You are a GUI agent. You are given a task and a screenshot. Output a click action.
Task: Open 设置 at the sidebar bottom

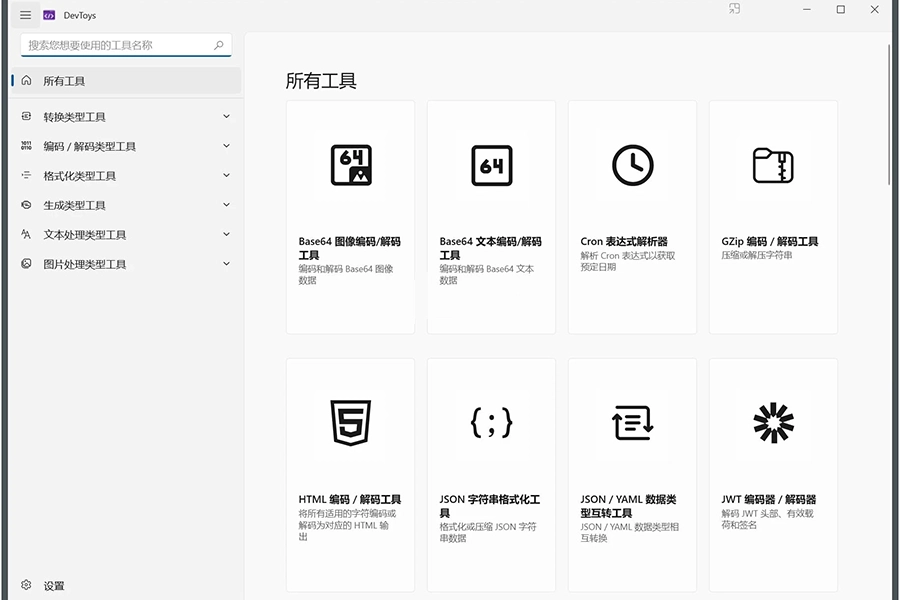click(54, 586)
